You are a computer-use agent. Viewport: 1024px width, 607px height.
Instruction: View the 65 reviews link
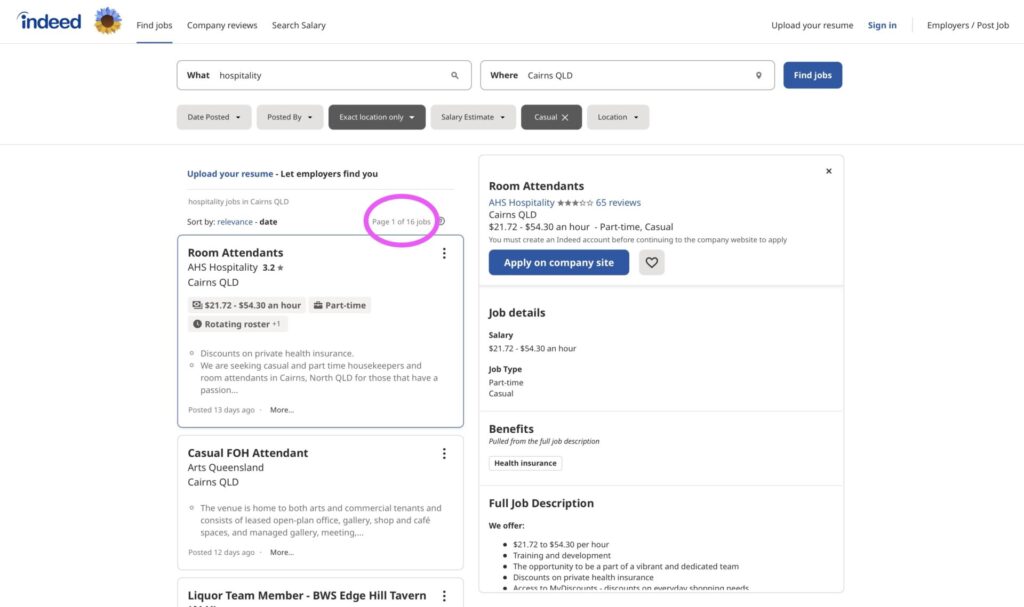618,203
